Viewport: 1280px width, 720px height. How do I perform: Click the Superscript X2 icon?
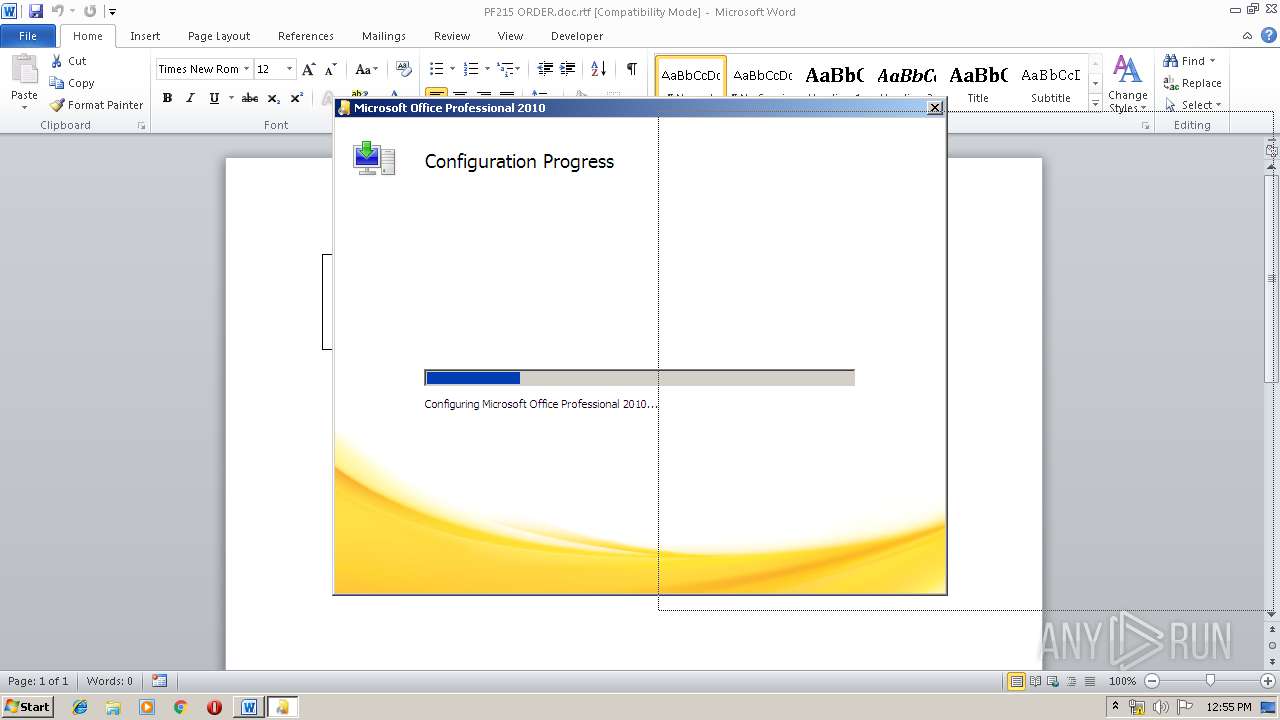tap(297, 98)
